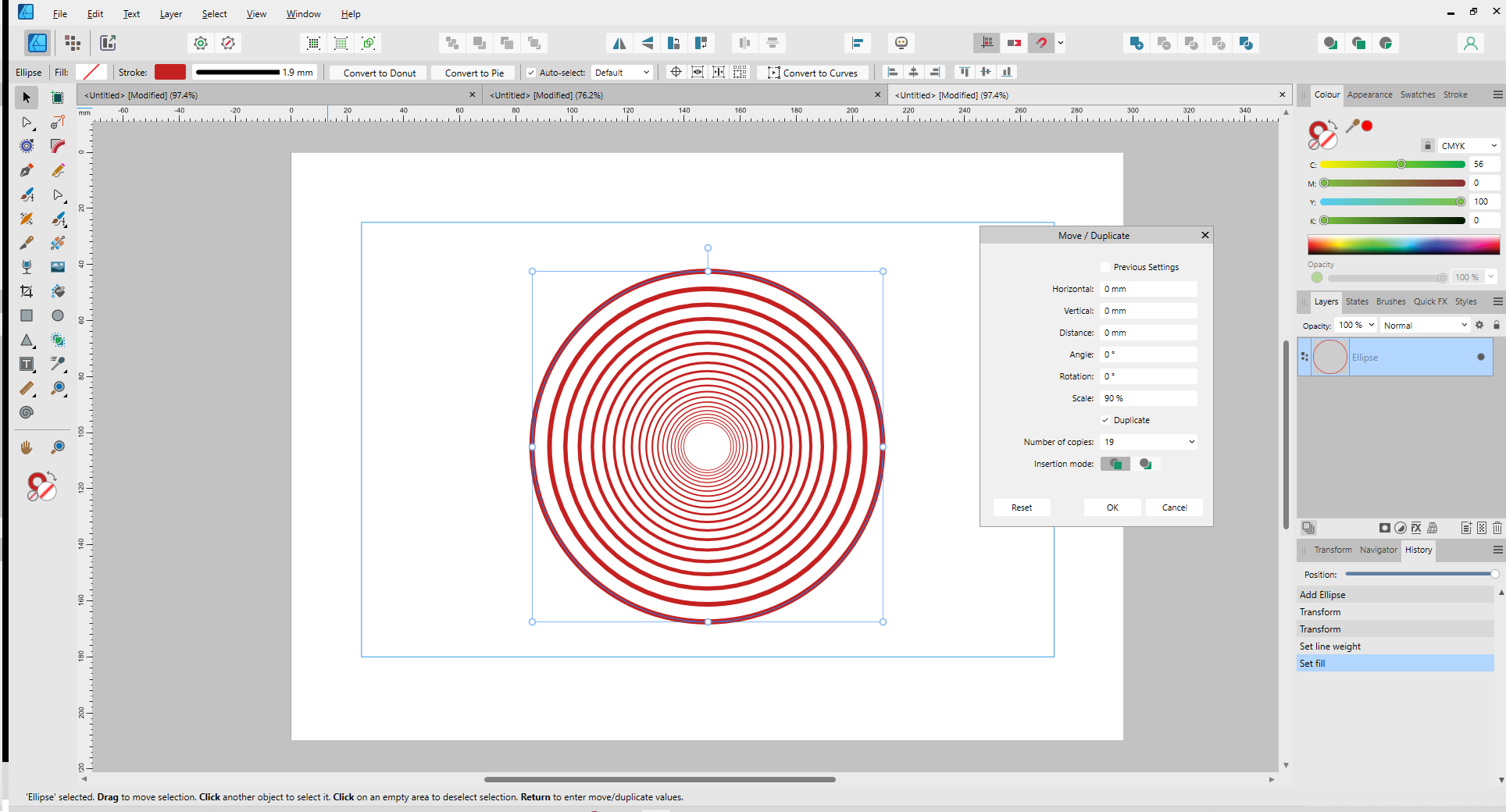Open the Normal blend mode dropdown
This screenshot has width=1506, height=812.
point(1426,325)
